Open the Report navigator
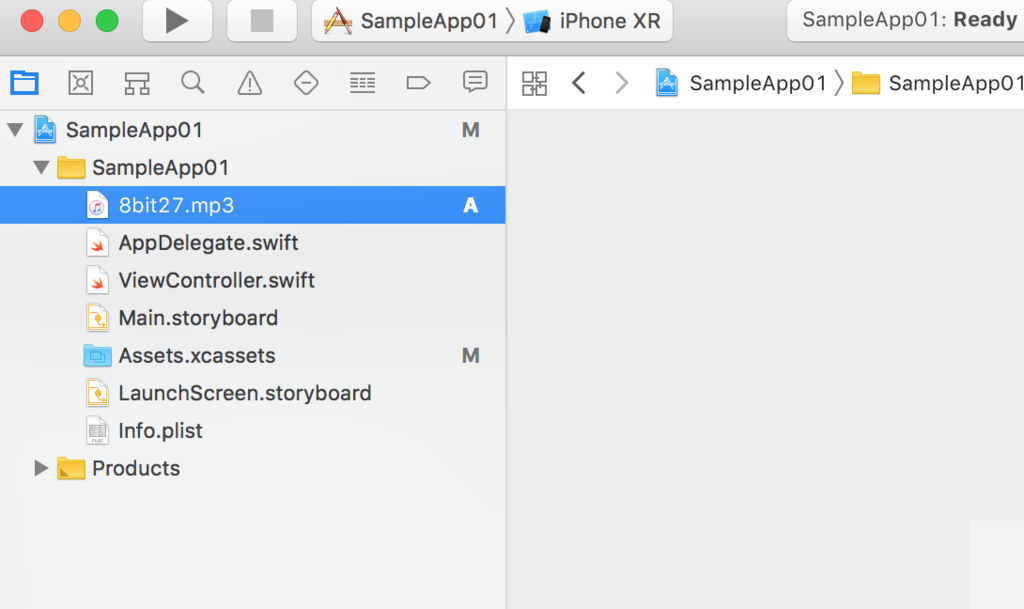Image resolution: width=1024 pixels, height=609 pixels. (x=475, y=83)
